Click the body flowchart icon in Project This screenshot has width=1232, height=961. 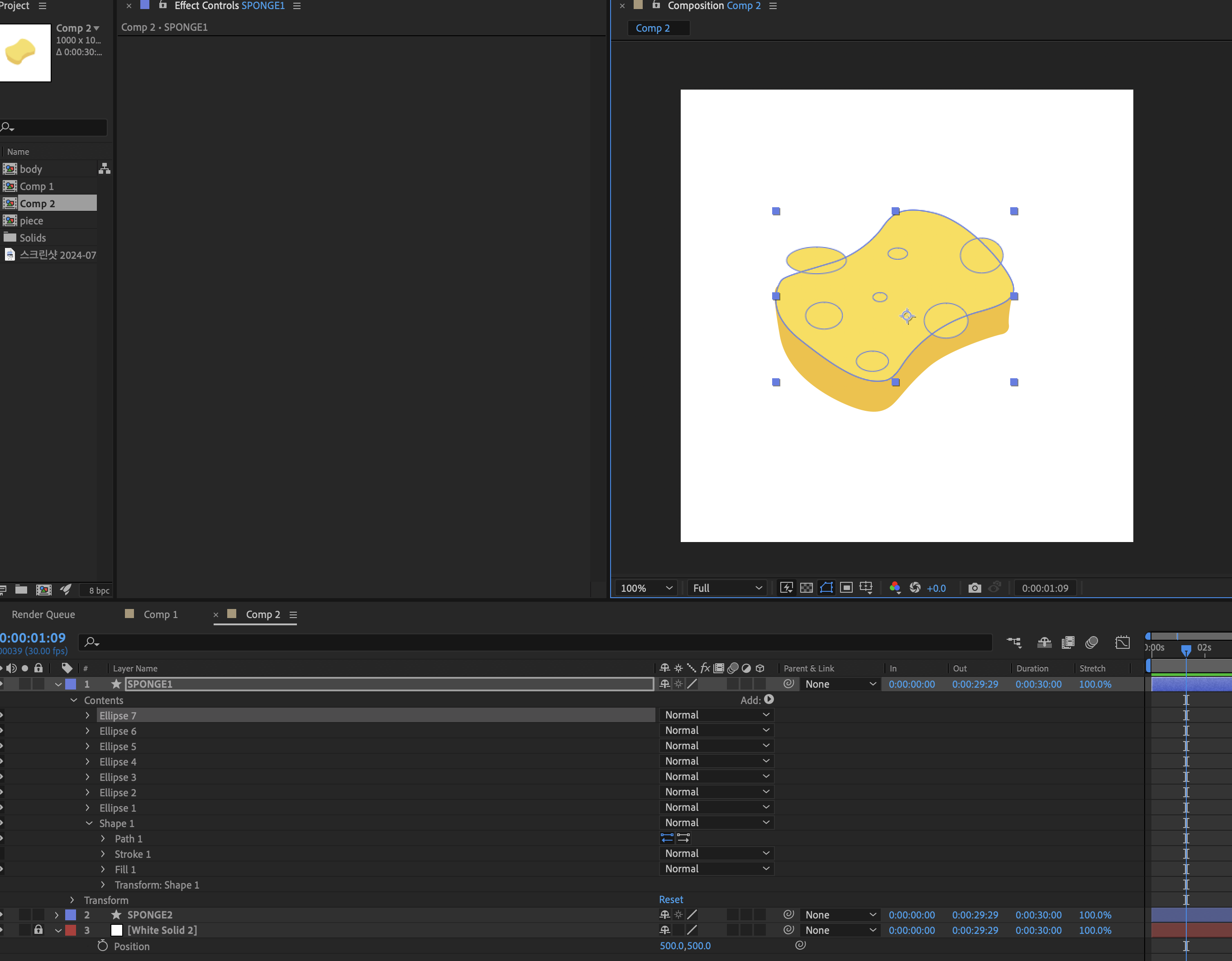point(105,169)
